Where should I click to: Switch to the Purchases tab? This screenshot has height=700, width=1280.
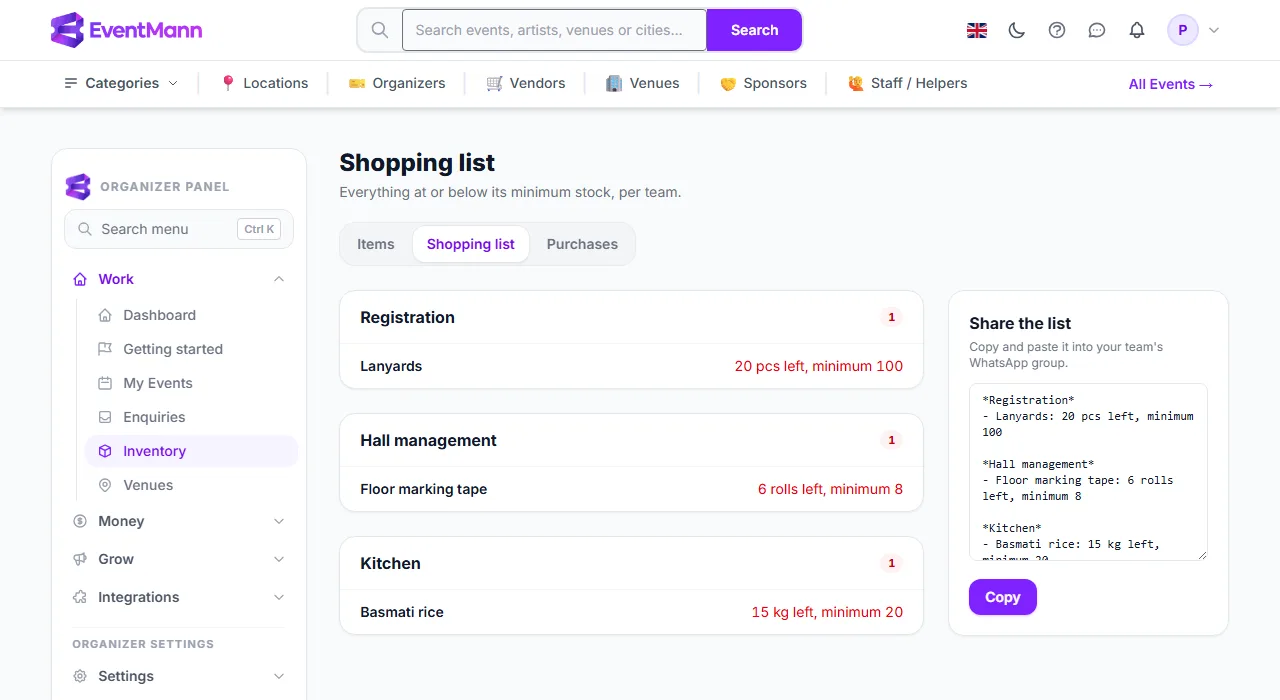pos(582,244)
